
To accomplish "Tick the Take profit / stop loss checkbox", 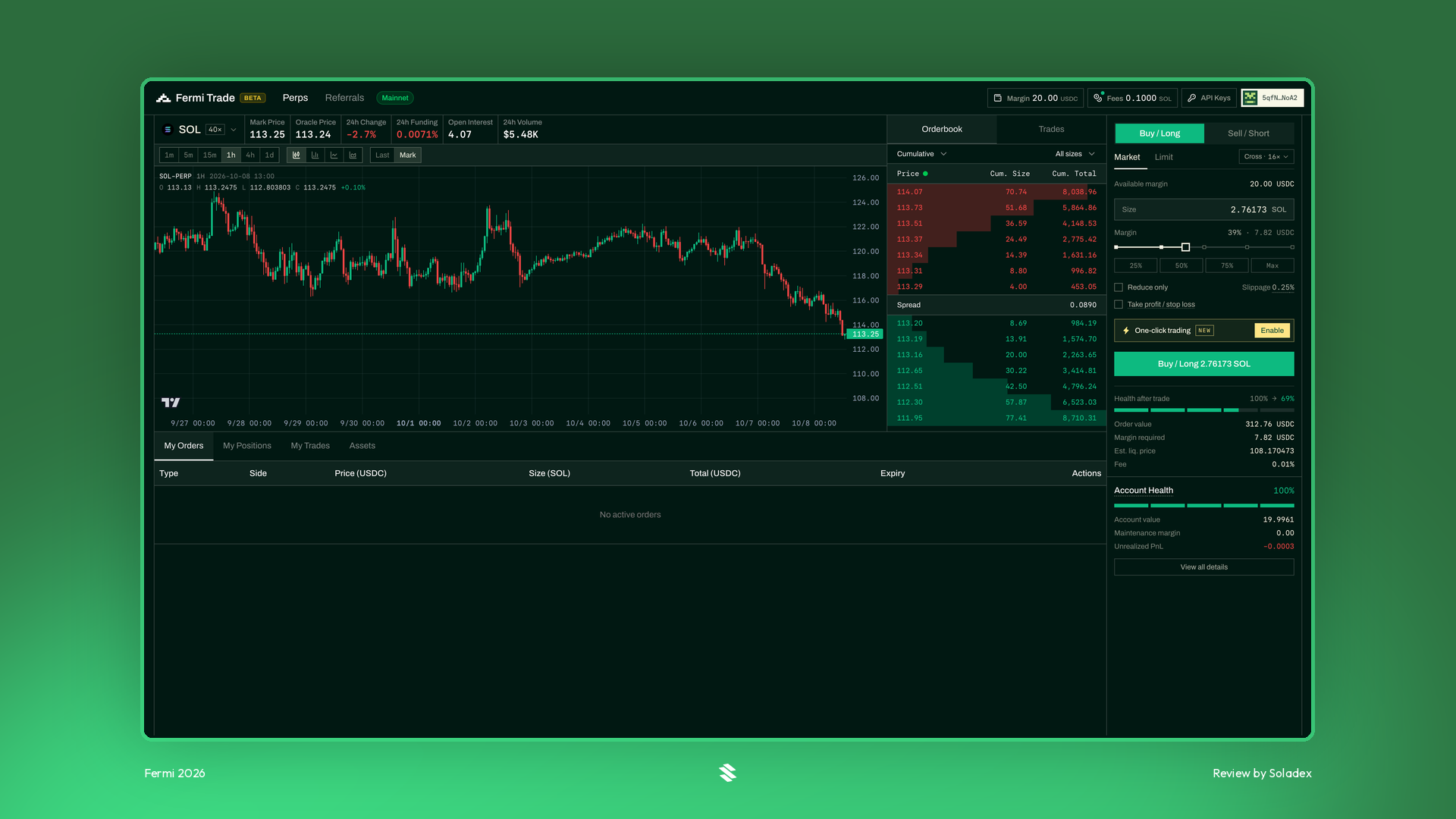I will 1119,304.
